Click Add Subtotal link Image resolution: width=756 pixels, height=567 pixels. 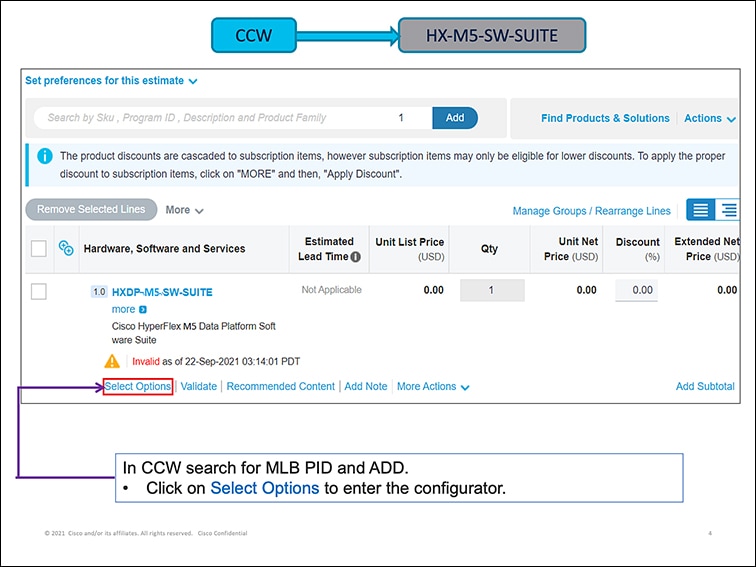[x=705, y=386]
